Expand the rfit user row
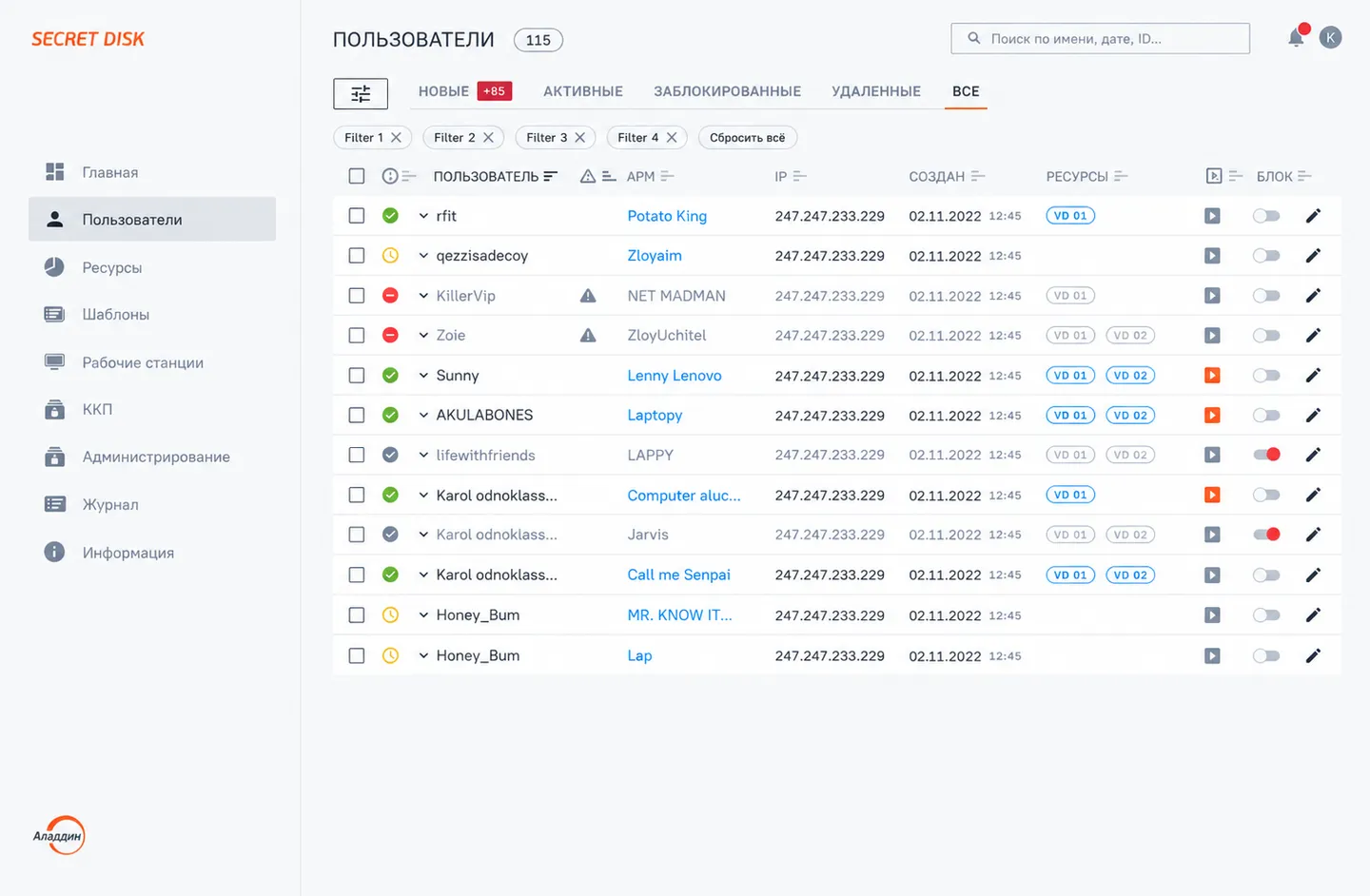1370x896 pixels. tap(423, 216)
